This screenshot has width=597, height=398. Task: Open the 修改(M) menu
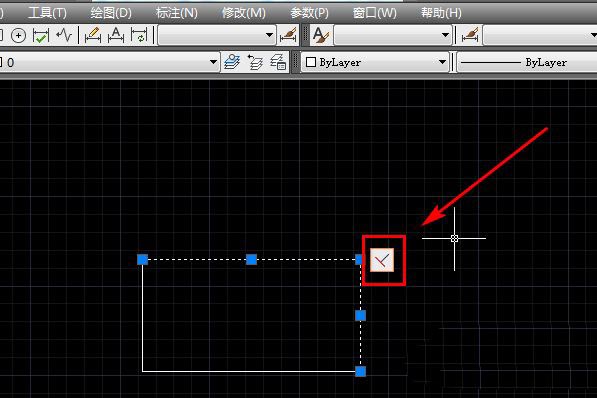(244, 13)
